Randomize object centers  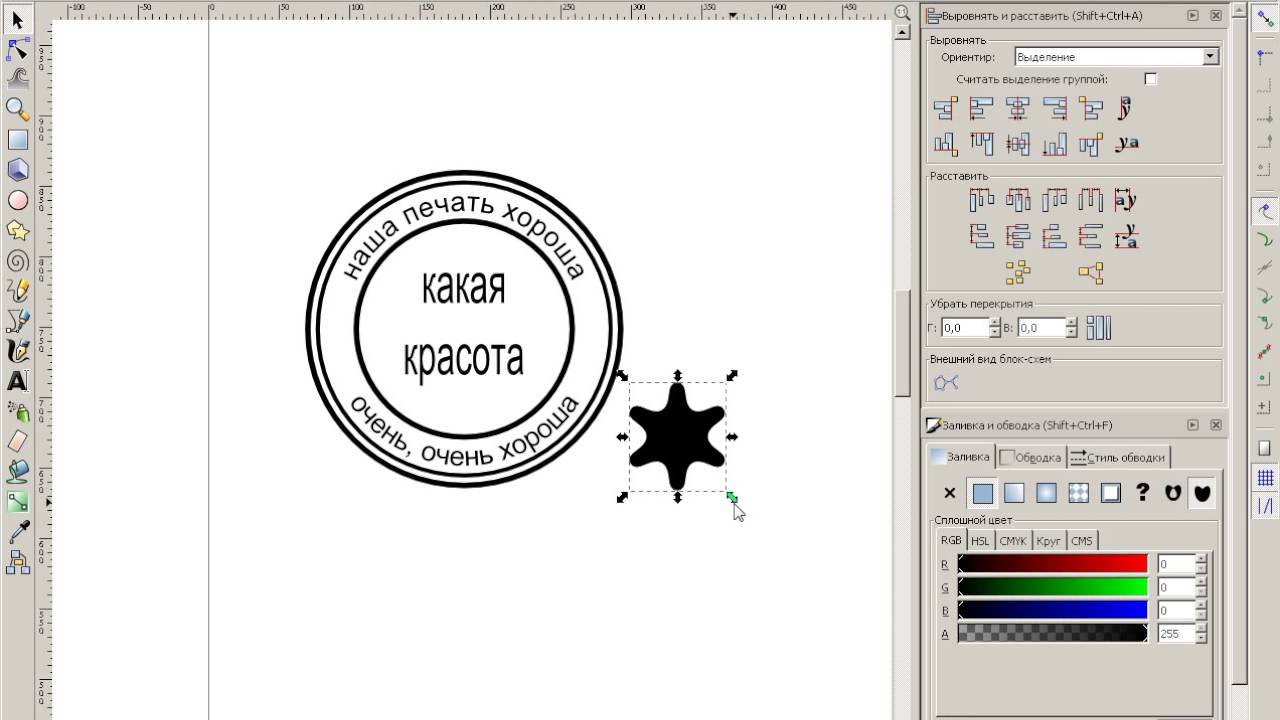pos(1018,272)
